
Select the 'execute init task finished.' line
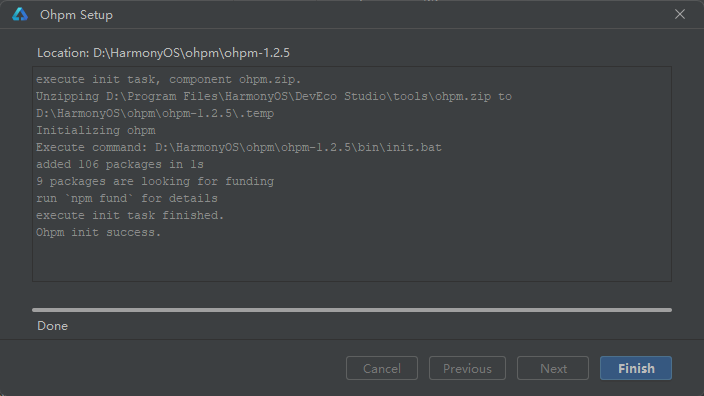(x=130, y=216)
